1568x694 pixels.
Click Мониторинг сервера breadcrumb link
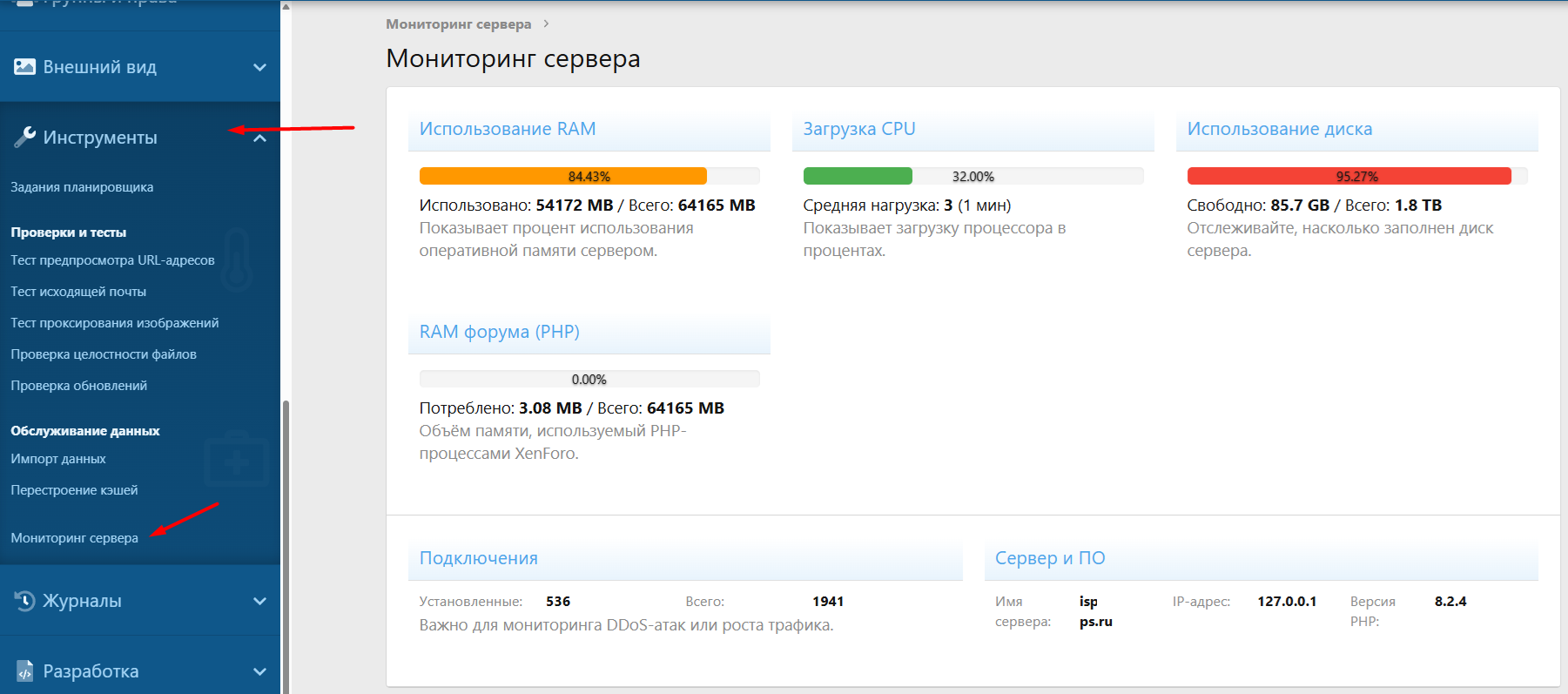(458, 24)
